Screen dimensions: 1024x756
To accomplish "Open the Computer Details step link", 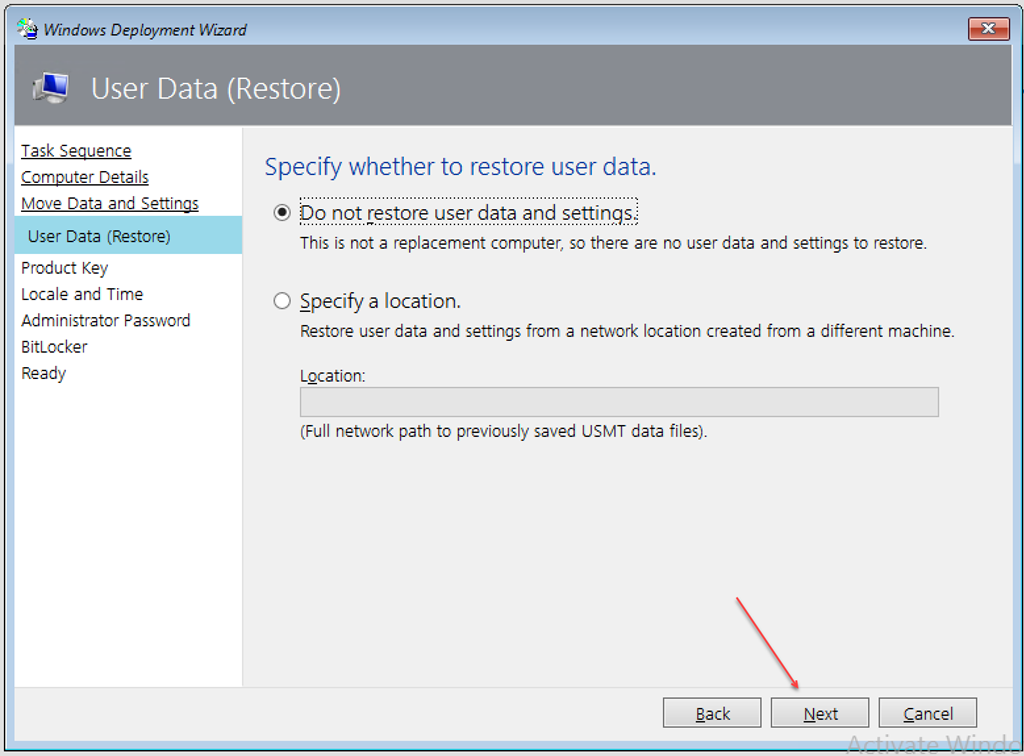I will click(85, 177).
